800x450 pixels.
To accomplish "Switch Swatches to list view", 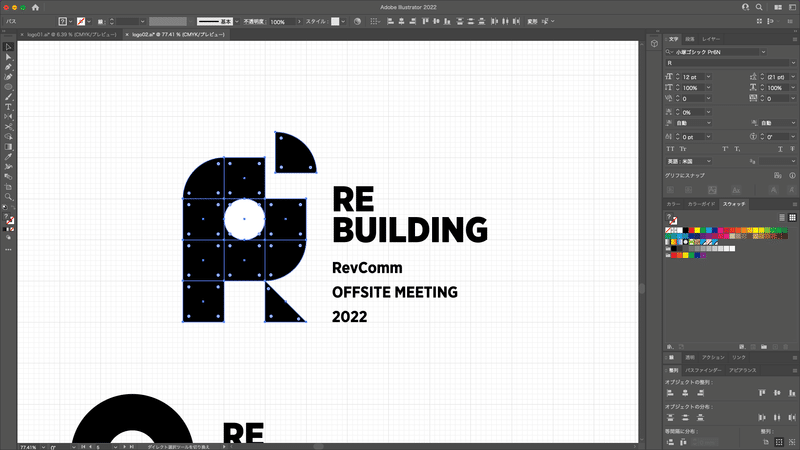I will point(782,217).
